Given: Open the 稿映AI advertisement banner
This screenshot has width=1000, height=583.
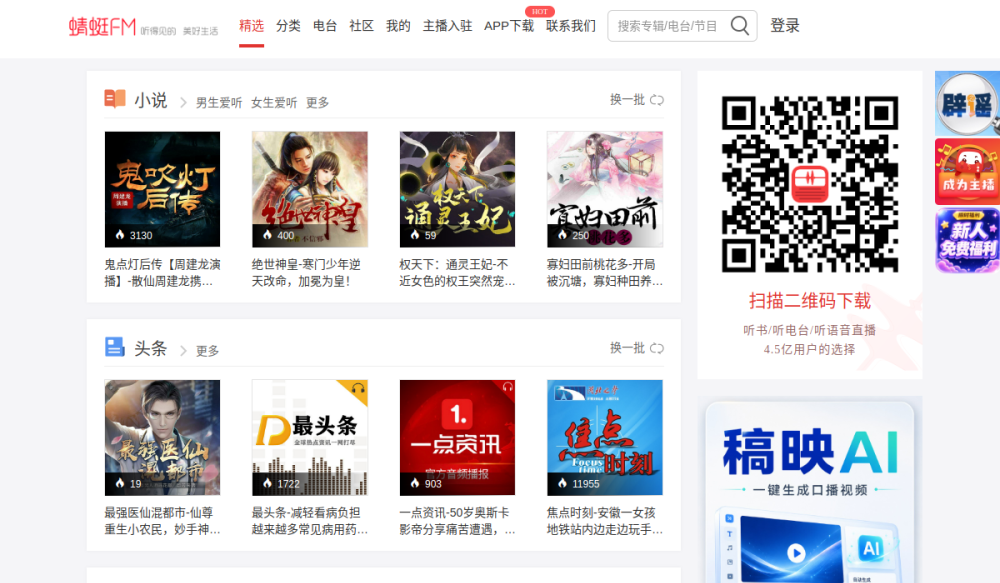Looking at the screenshot, I should pyautogui.click(x=810, y=490).
